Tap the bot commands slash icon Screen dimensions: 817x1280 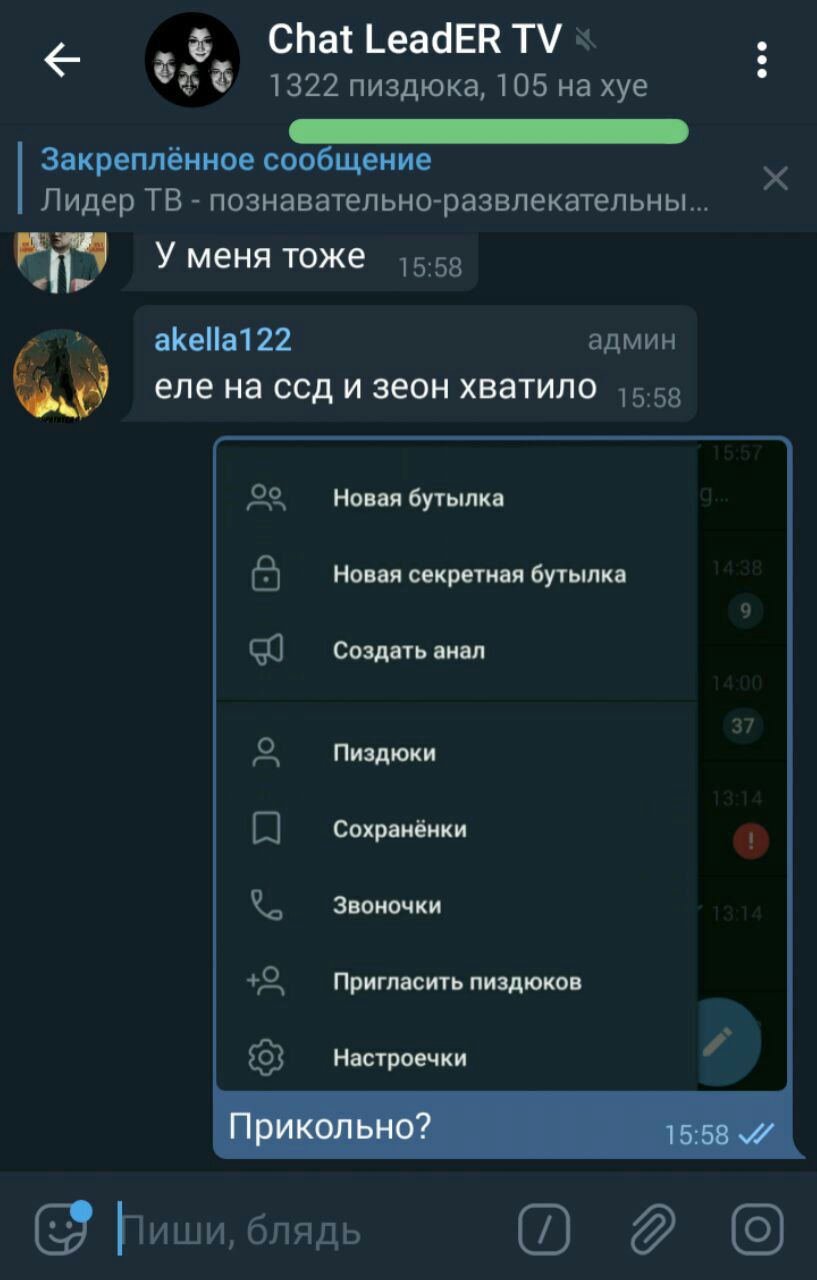point(544,1229)
